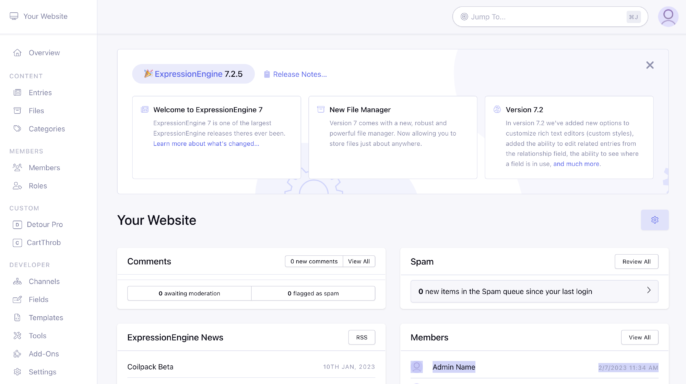Open the RSS feed button
Image resolution: width=686 pixels, height=384 pixels.
(361, 337)
